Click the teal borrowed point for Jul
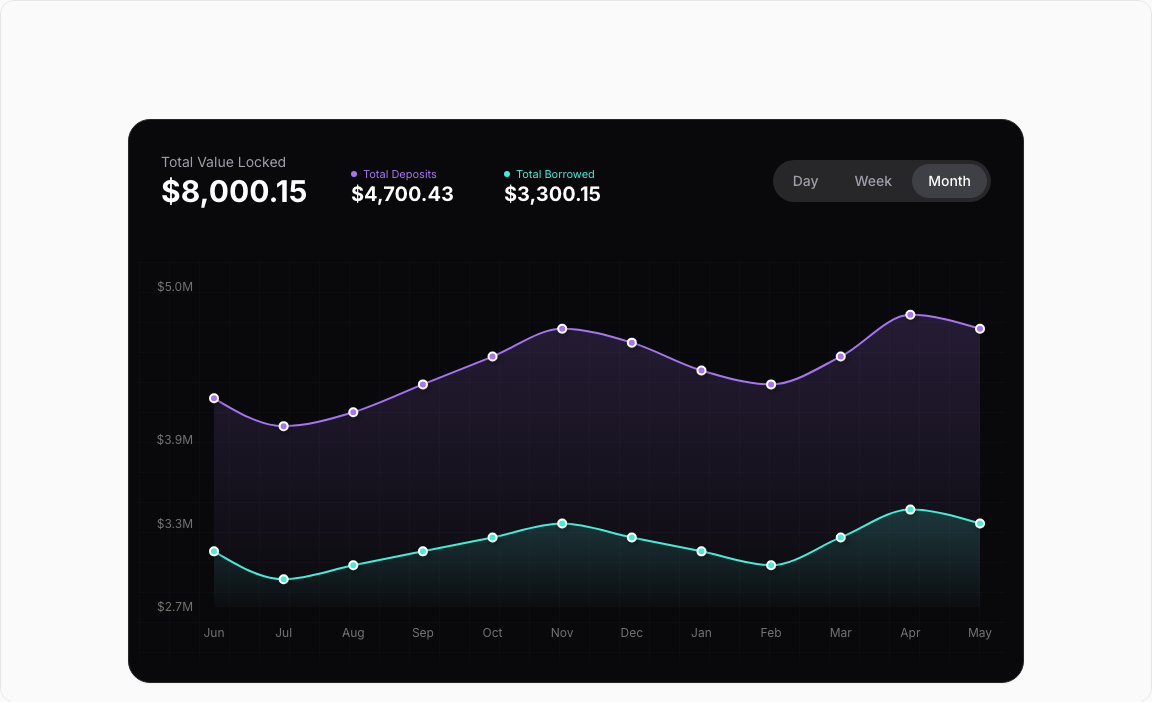This screenshot has width=1152, height=702. (x=284, y=579)
